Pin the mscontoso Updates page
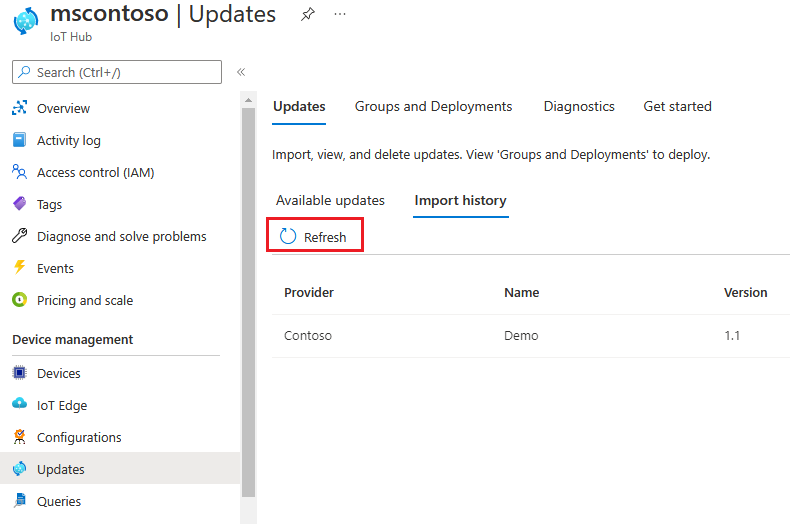The image size is (790, 524). pos(308,15)
